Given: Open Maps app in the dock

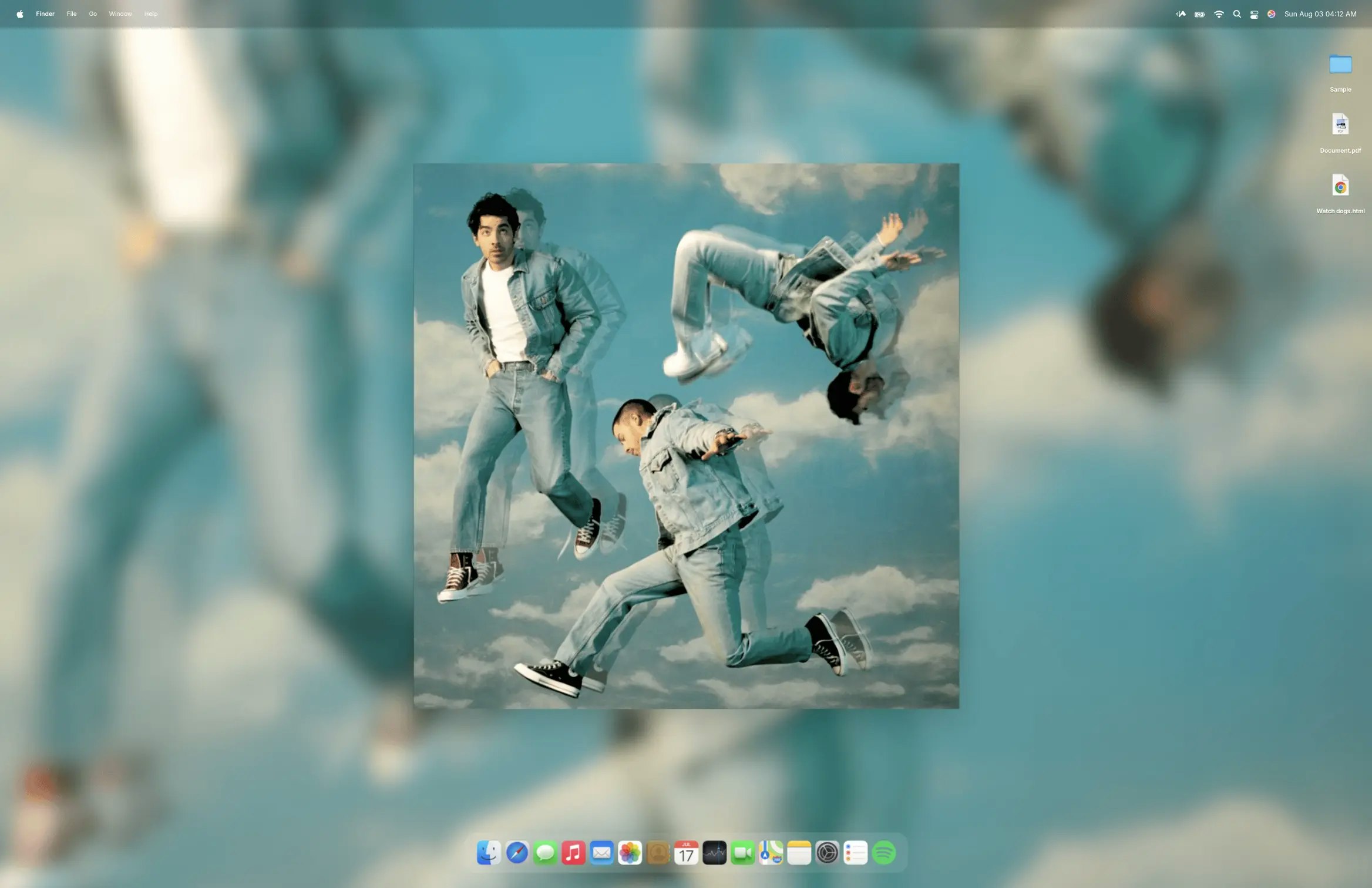Looking at the screenshot, I should 771,853.
